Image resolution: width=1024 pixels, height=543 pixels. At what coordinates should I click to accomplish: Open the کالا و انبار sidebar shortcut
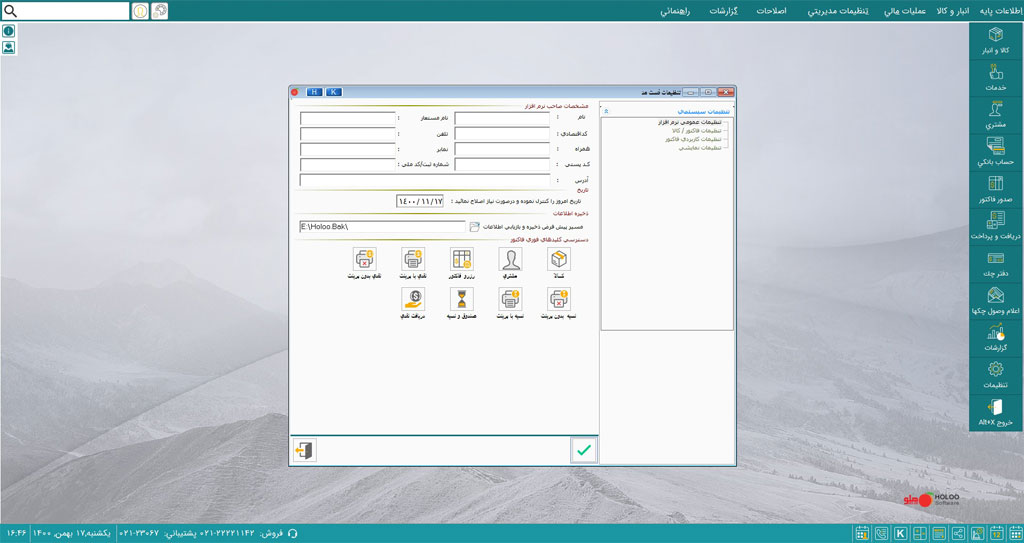pos(995,41)
